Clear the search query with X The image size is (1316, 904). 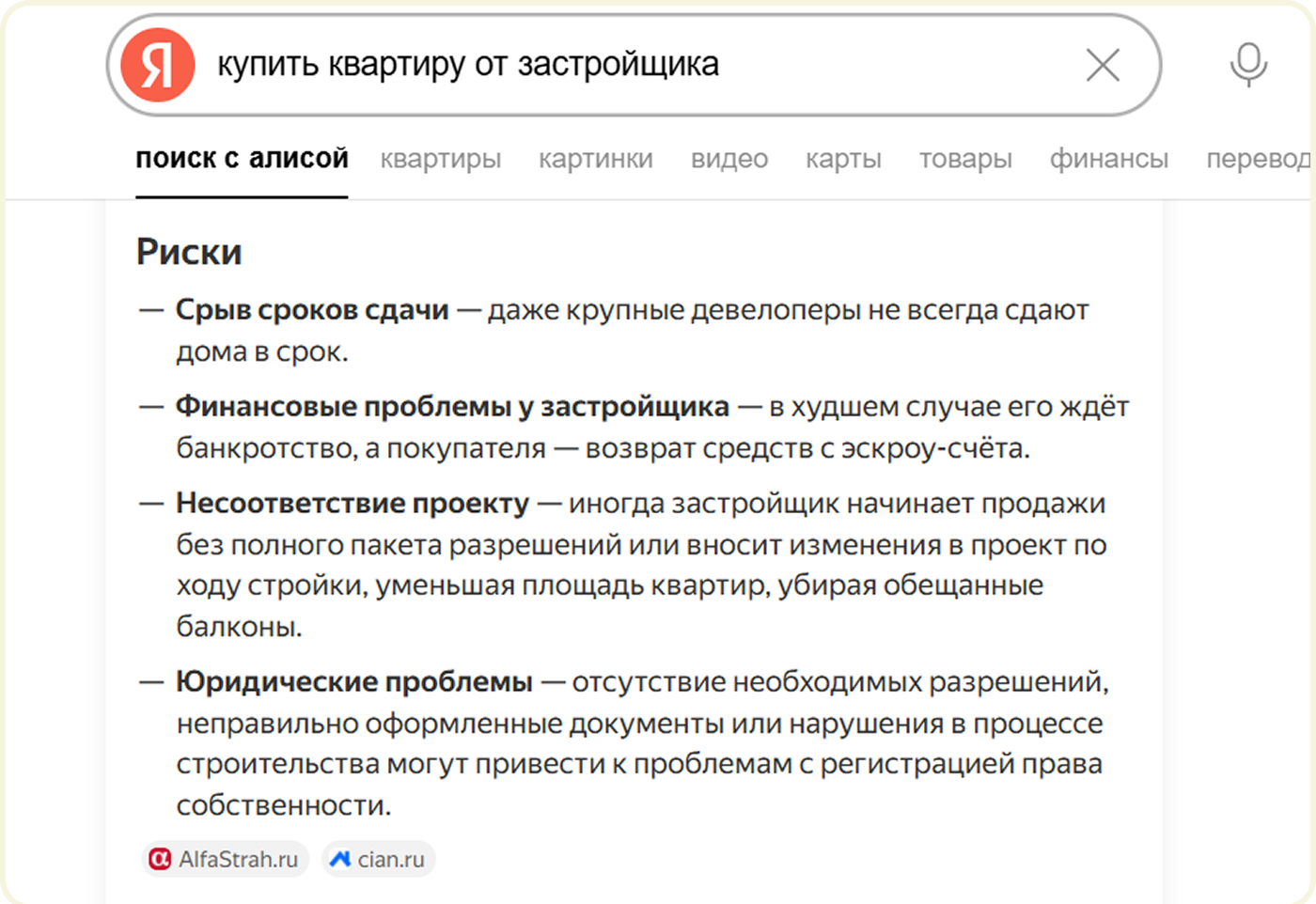tap(1103, 65)
